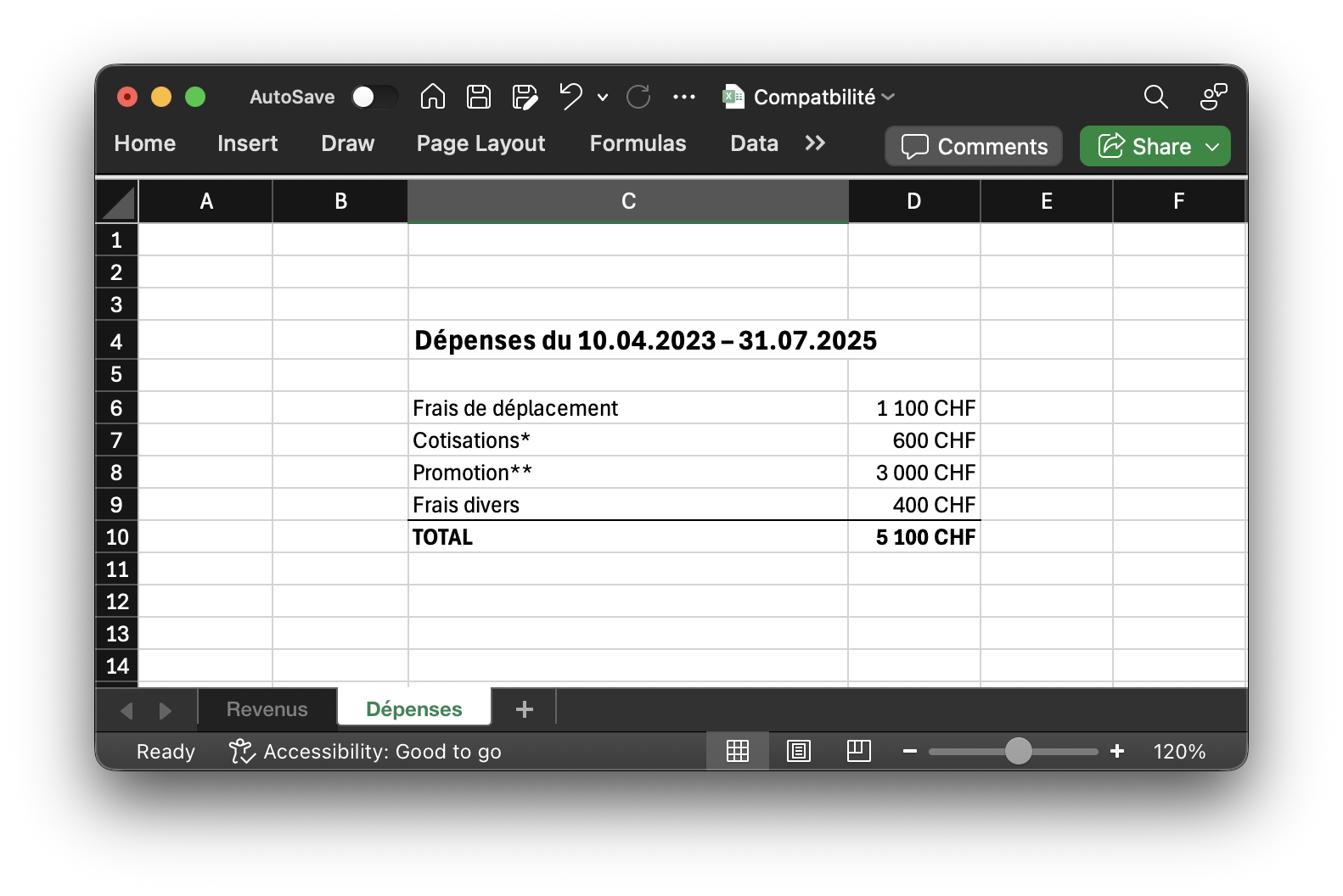Open zoom dialog via 120% label

(1179, 752)
